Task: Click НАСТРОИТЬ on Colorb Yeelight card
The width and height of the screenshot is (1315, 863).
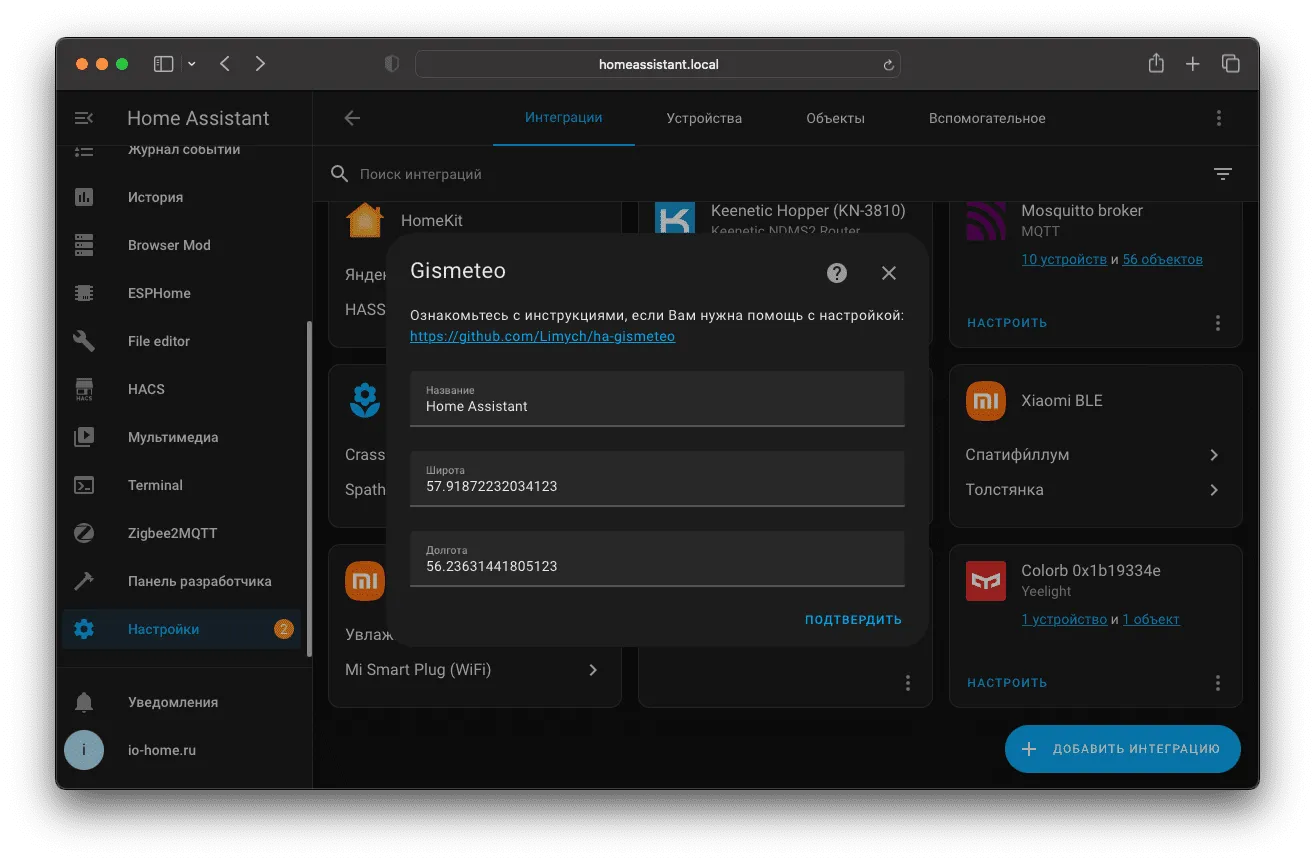Action: pos(1007,683)
